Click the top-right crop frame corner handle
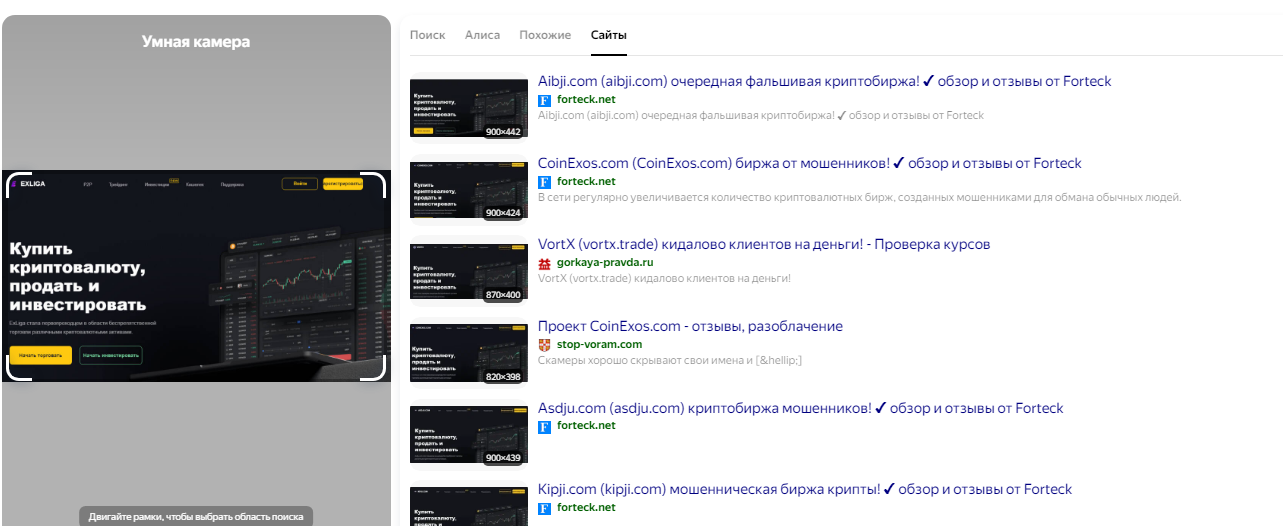 click(x=375, y=183)
